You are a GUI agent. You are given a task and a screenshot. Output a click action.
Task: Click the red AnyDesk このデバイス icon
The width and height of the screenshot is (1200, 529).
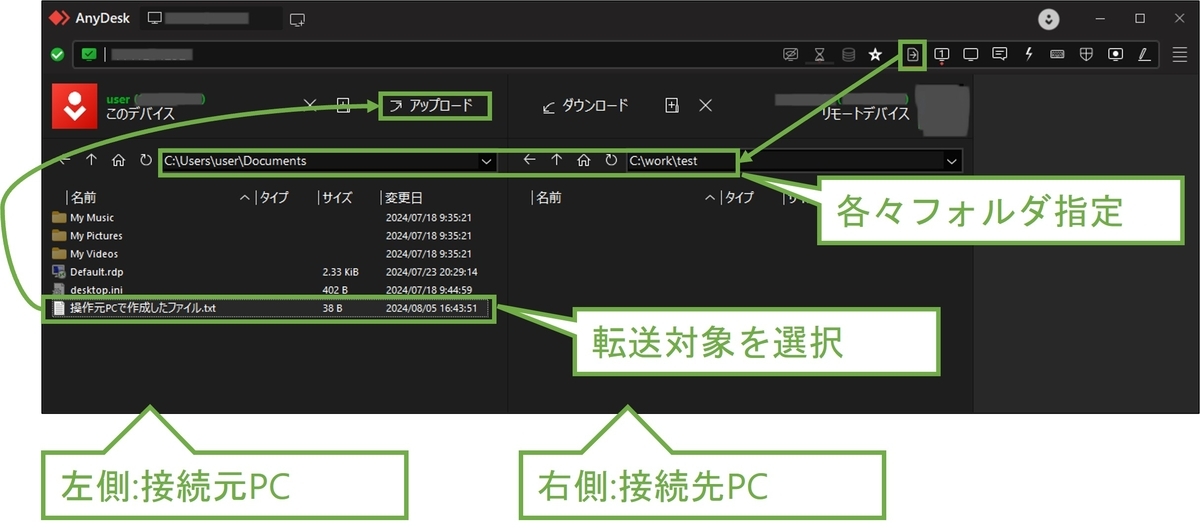[74, 107]
